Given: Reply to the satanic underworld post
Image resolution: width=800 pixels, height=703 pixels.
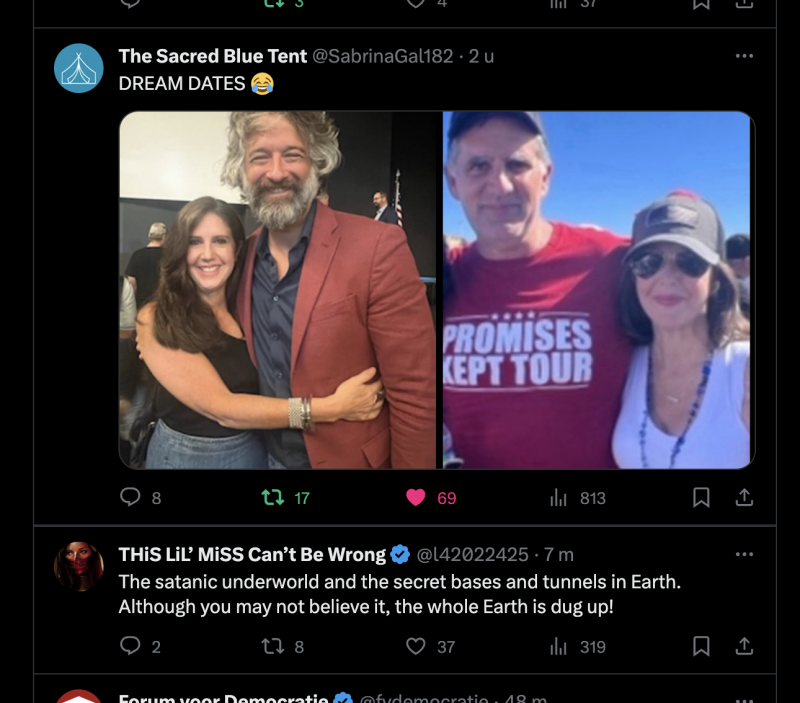Looking at the screenshot, I should coord(130,646).
